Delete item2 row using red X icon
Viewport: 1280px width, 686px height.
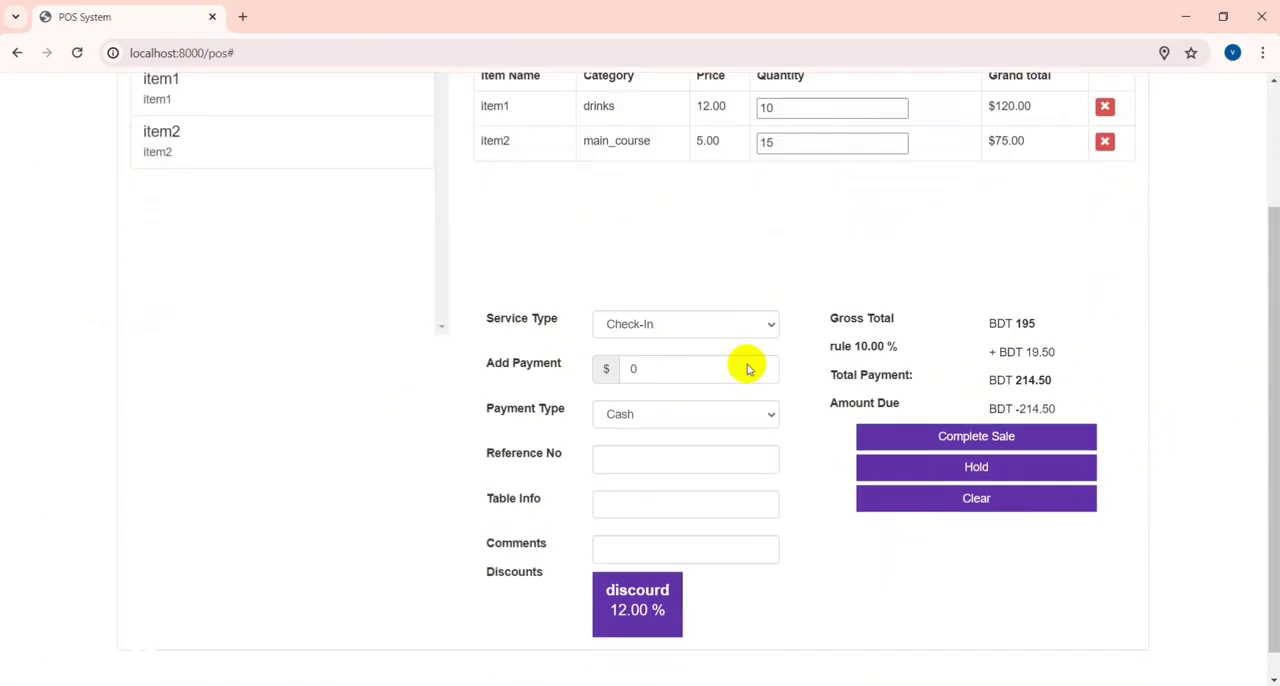1104,142
